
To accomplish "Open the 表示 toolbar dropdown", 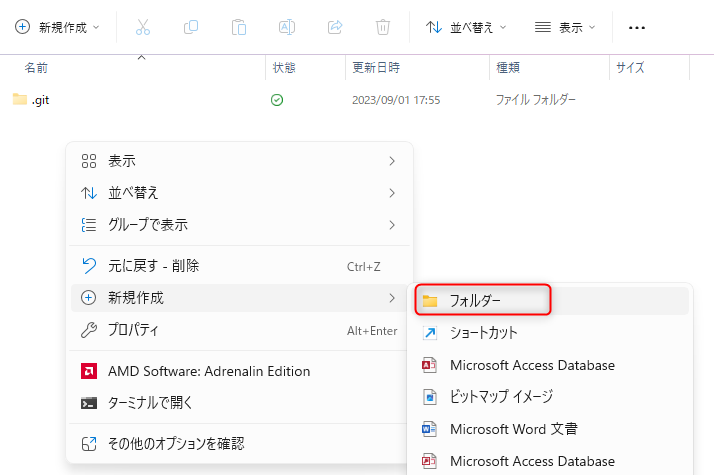I will click(565, 27).
